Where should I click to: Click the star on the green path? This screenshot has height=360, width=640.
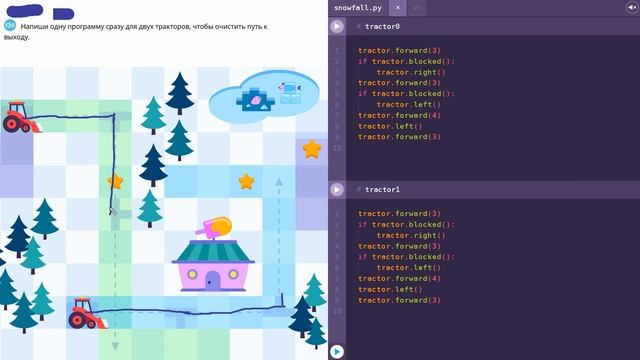[116, 181]
